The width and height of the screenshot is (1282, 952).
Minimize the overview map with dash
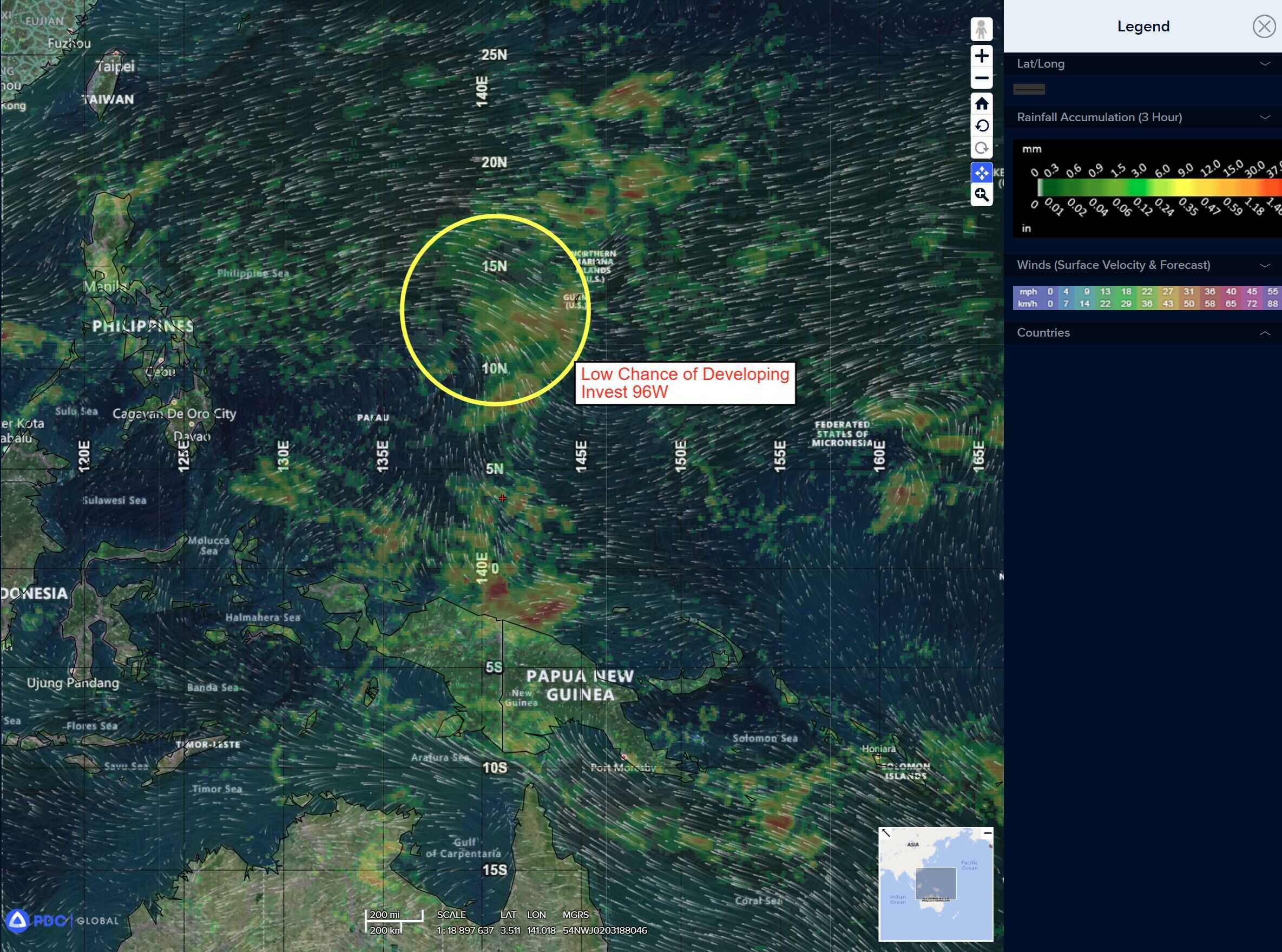pyautogui.click(x=987, y=833)
